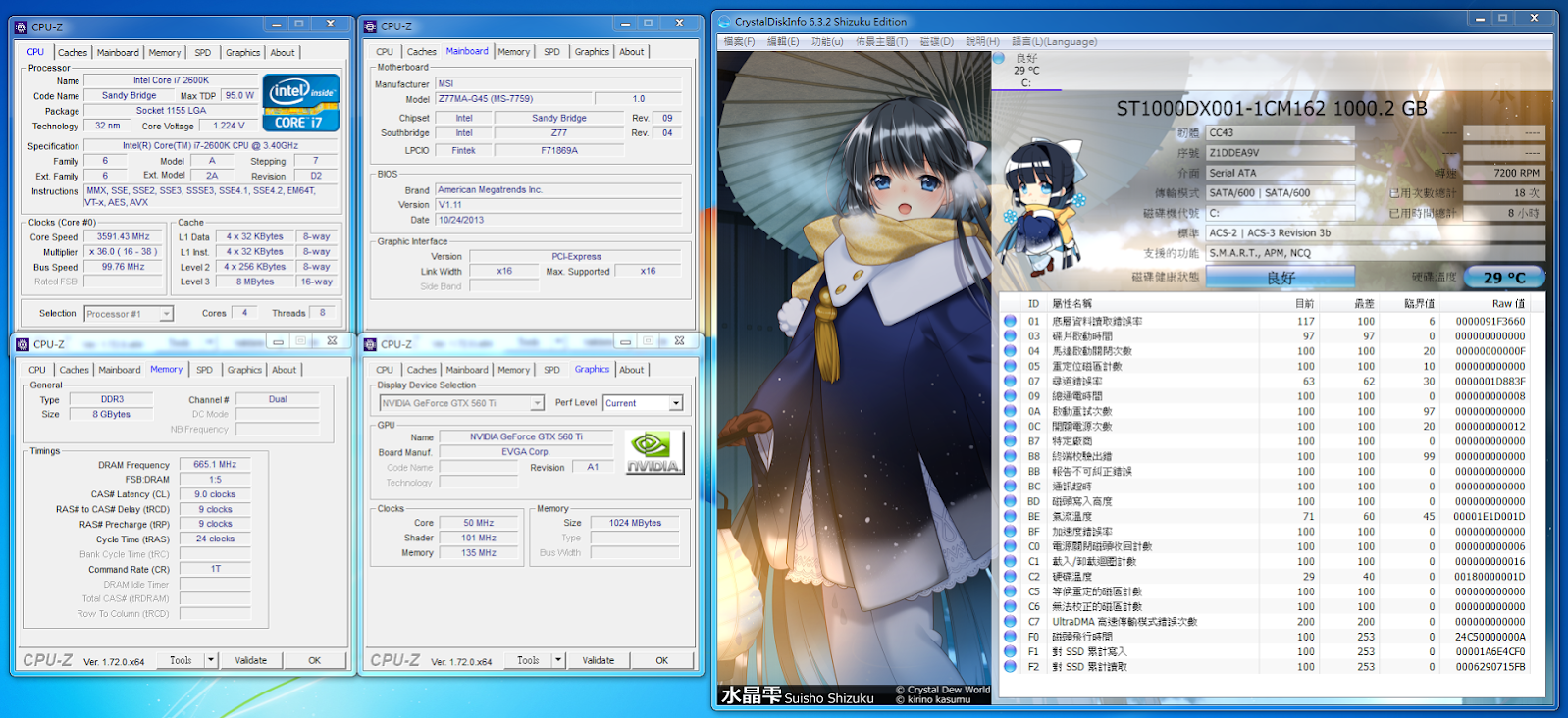Click the health status circle above drive C:
This screenshot has width=1568, height=718.
click(x=999, y=58)
